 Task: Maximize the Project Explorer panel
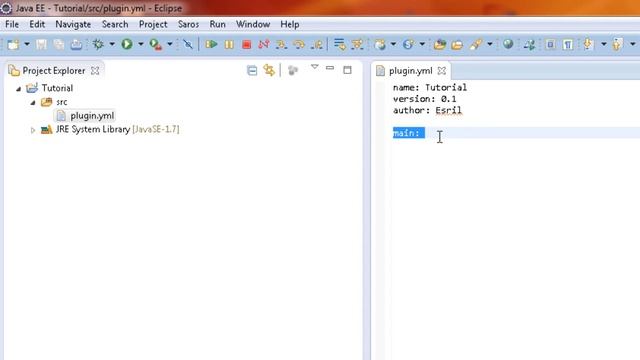(x=347, y=70)
